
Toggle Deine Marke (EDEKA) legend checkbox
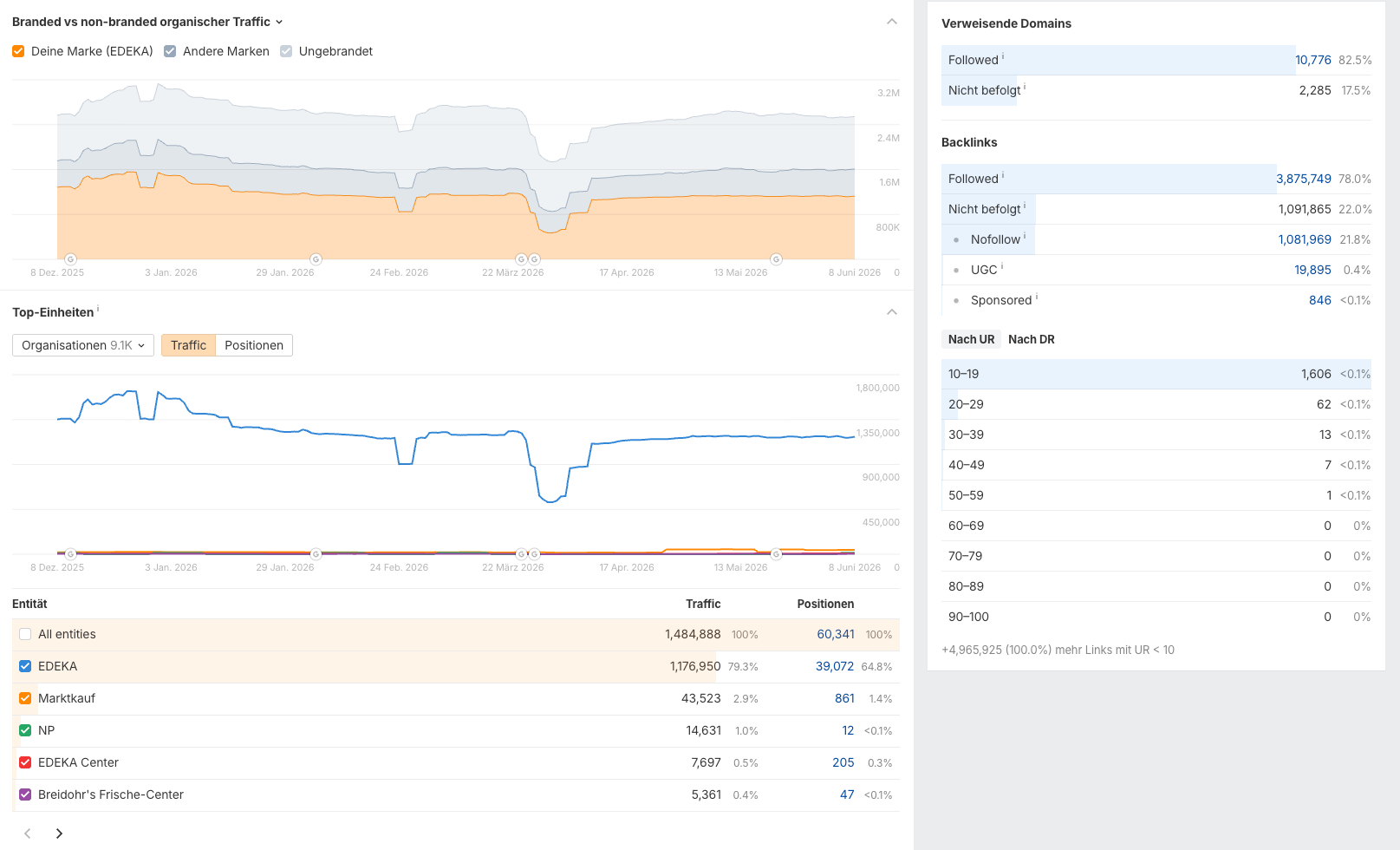click(x=18, y=51)
